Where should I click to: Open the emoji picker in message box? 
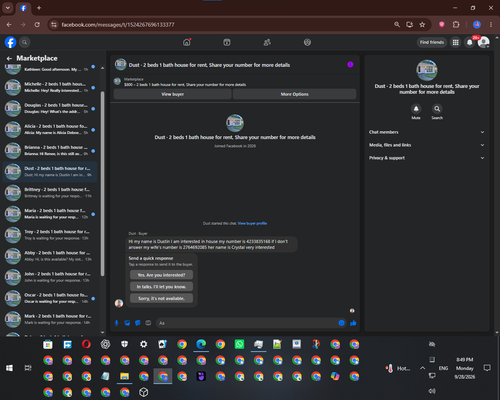point(341,323)
